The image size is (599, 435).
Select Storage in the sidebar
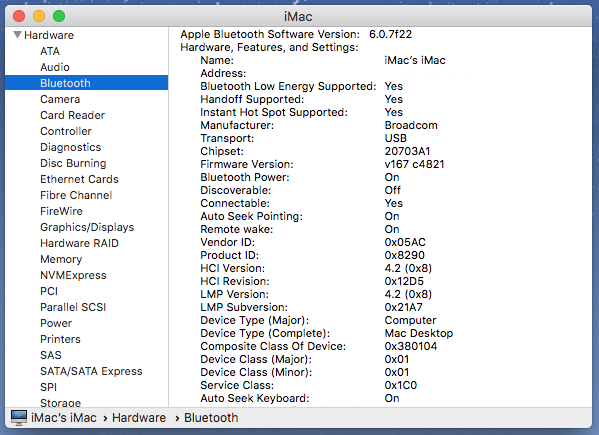[x=60, y=403]
